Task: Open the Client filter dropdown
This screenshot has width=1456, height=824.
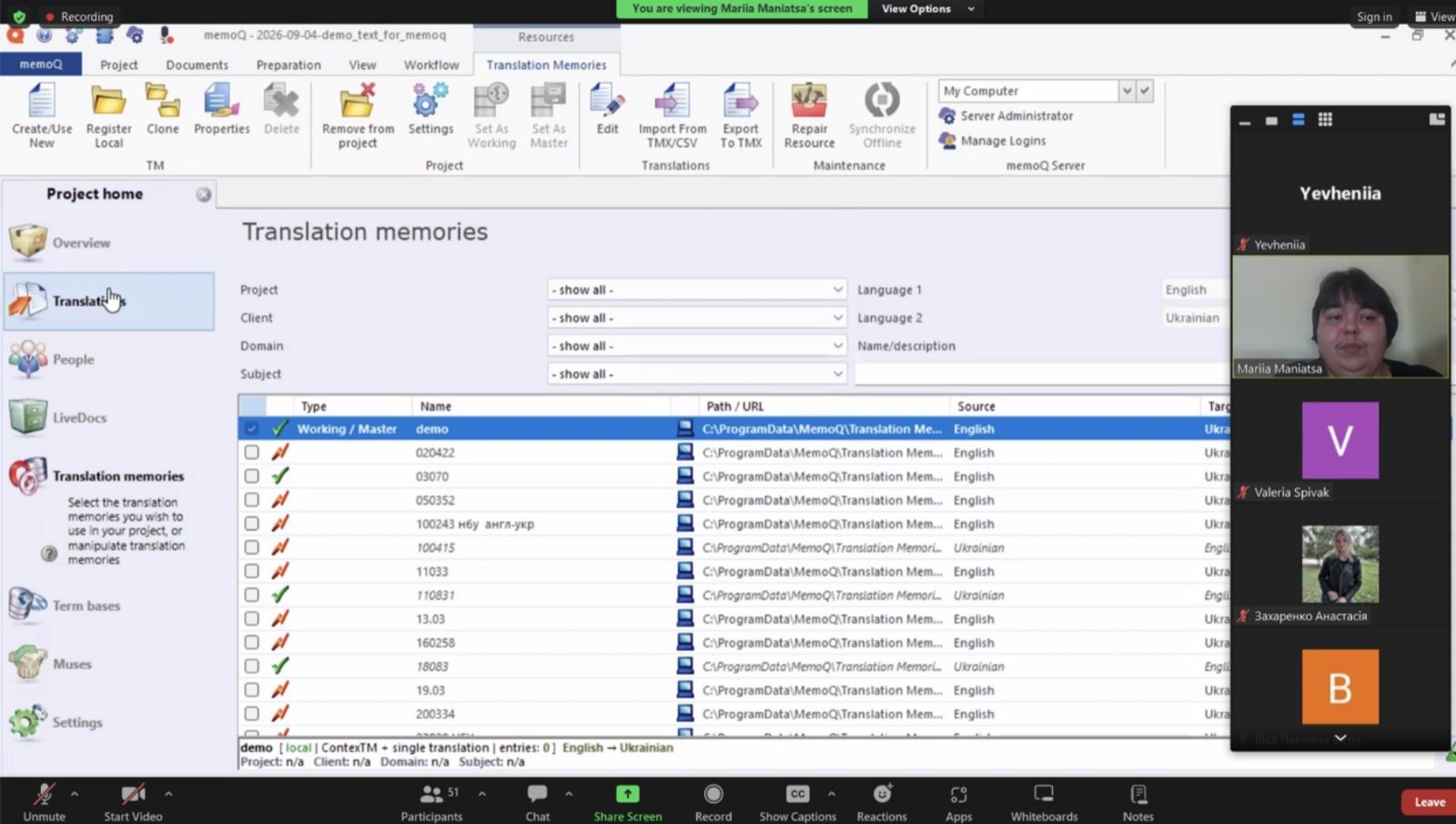Action: tap(697, 318)
